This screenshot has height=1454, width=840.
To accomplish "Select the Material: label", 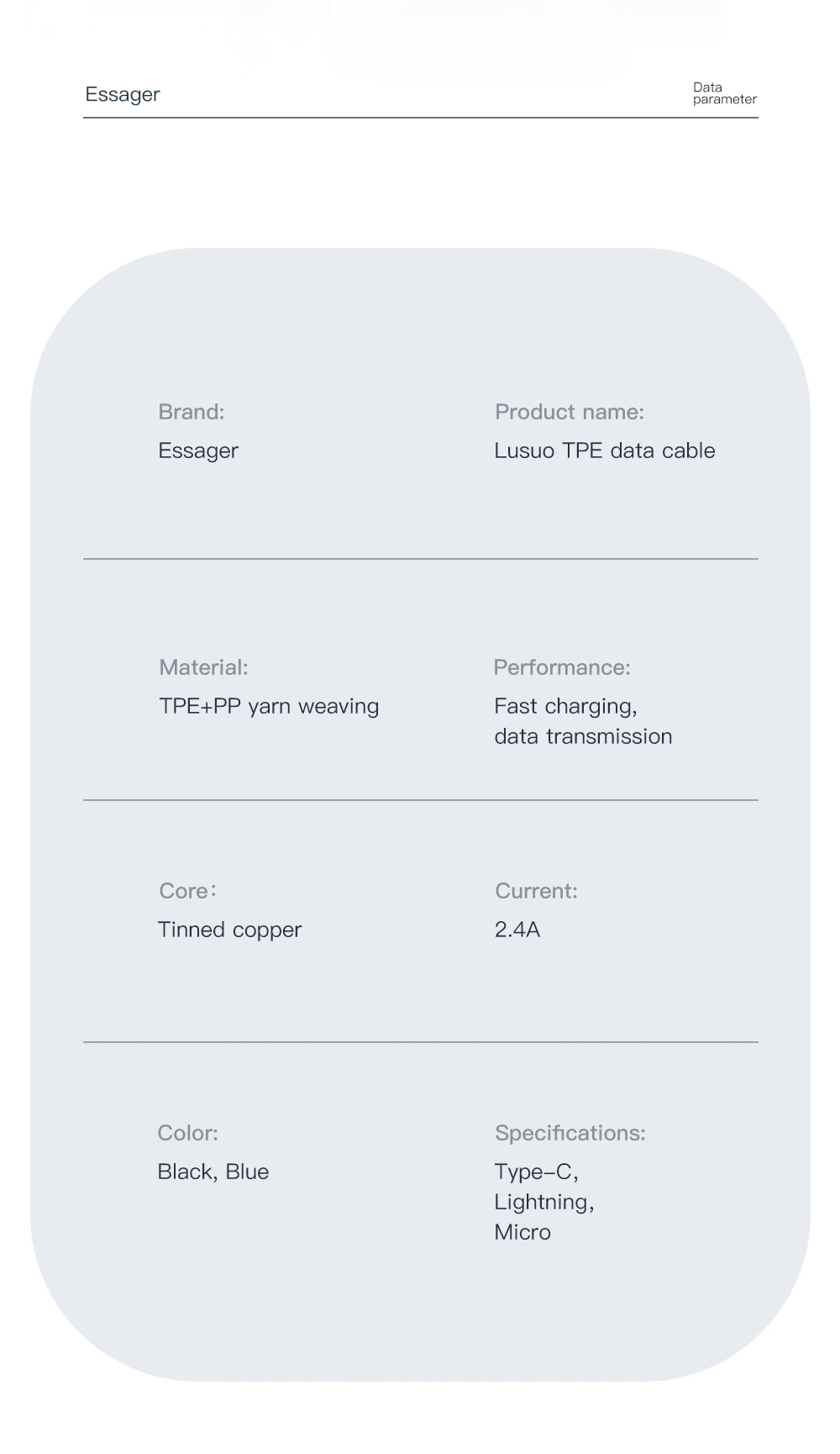I will tap(203, 667).
